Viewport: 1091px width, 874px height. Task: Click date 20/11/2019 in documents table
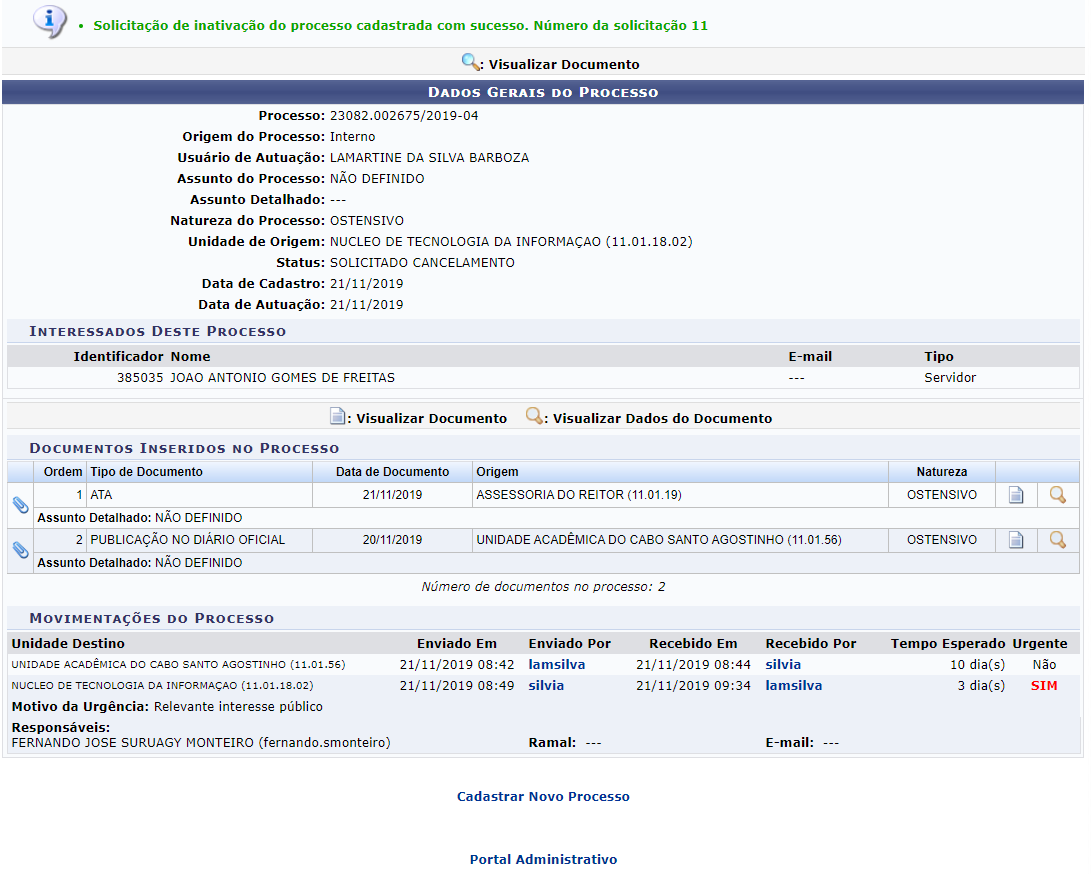[x=392, y=540]
